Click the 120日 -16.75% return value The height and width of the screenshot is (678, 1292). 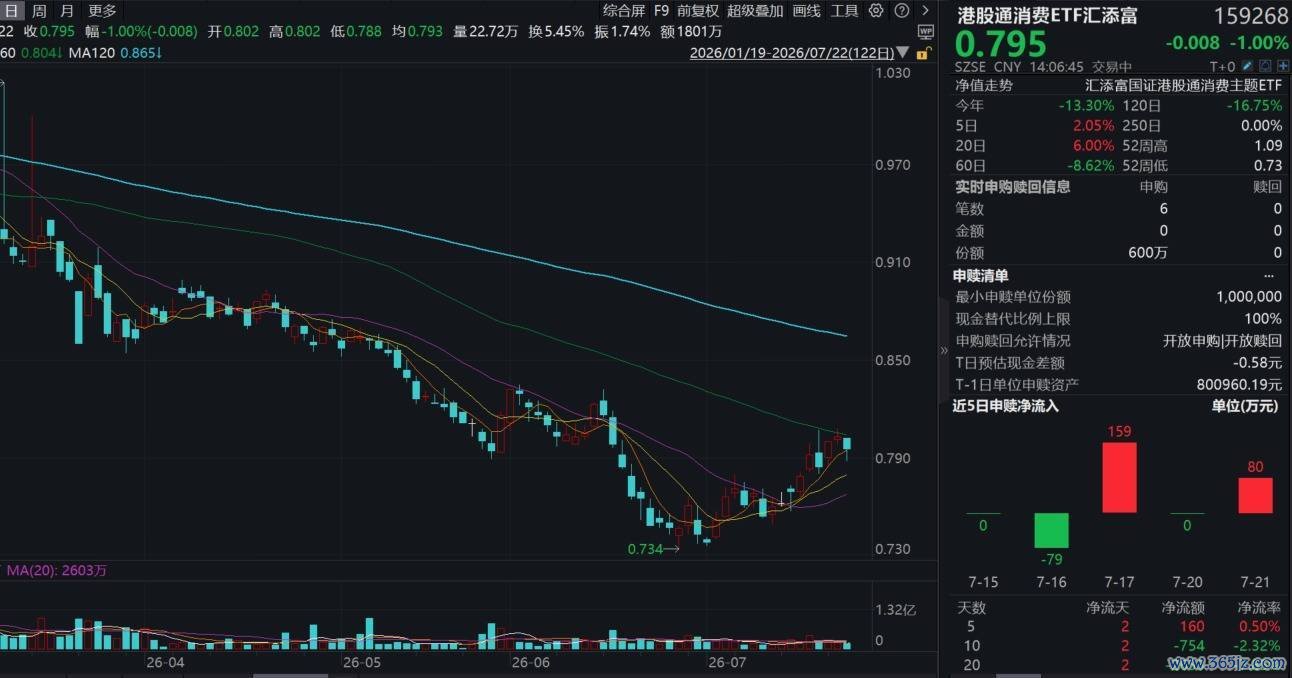point(1255,106)
